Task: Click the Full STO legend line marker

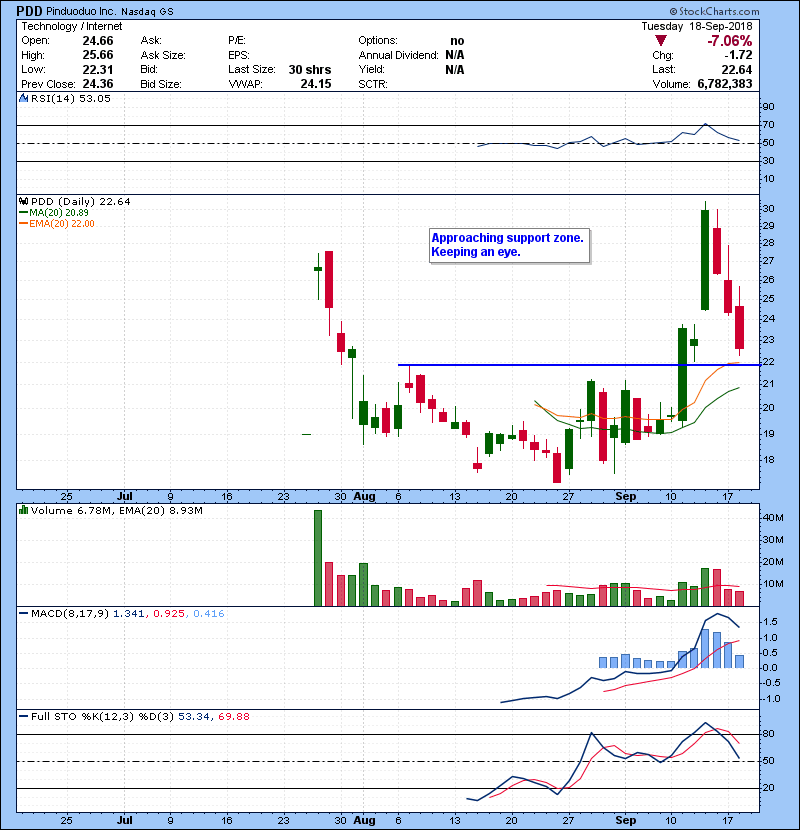Action: point(23,717)
